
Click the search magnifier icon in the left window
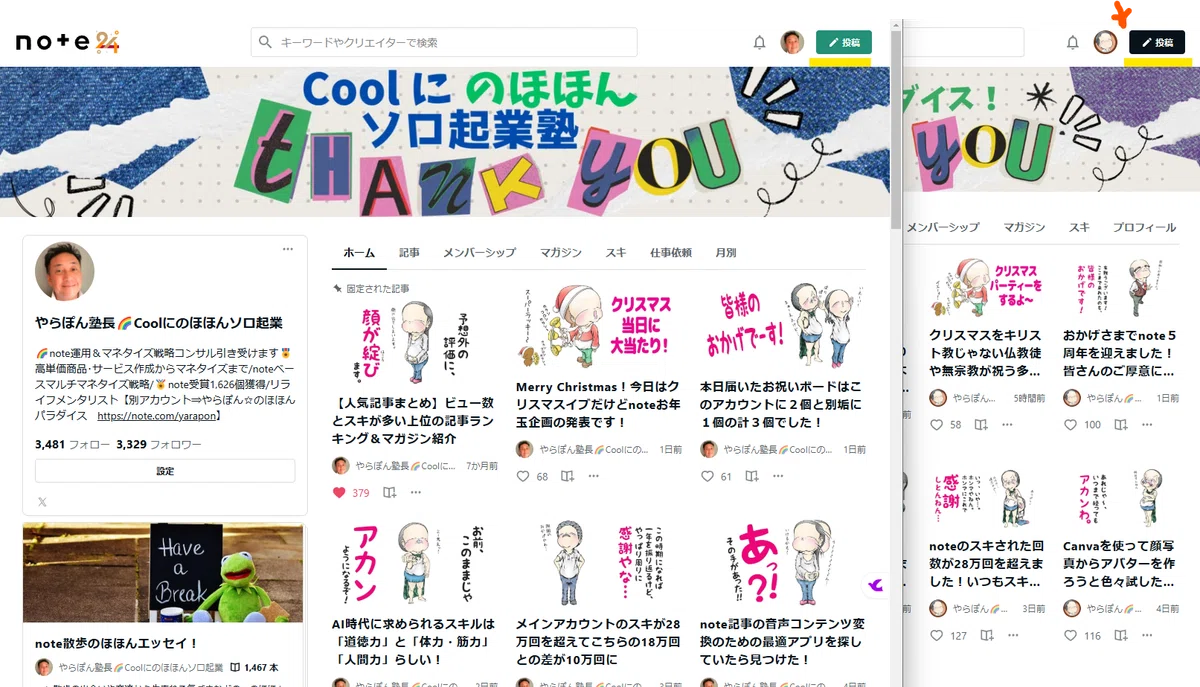[x=265, y=42]
